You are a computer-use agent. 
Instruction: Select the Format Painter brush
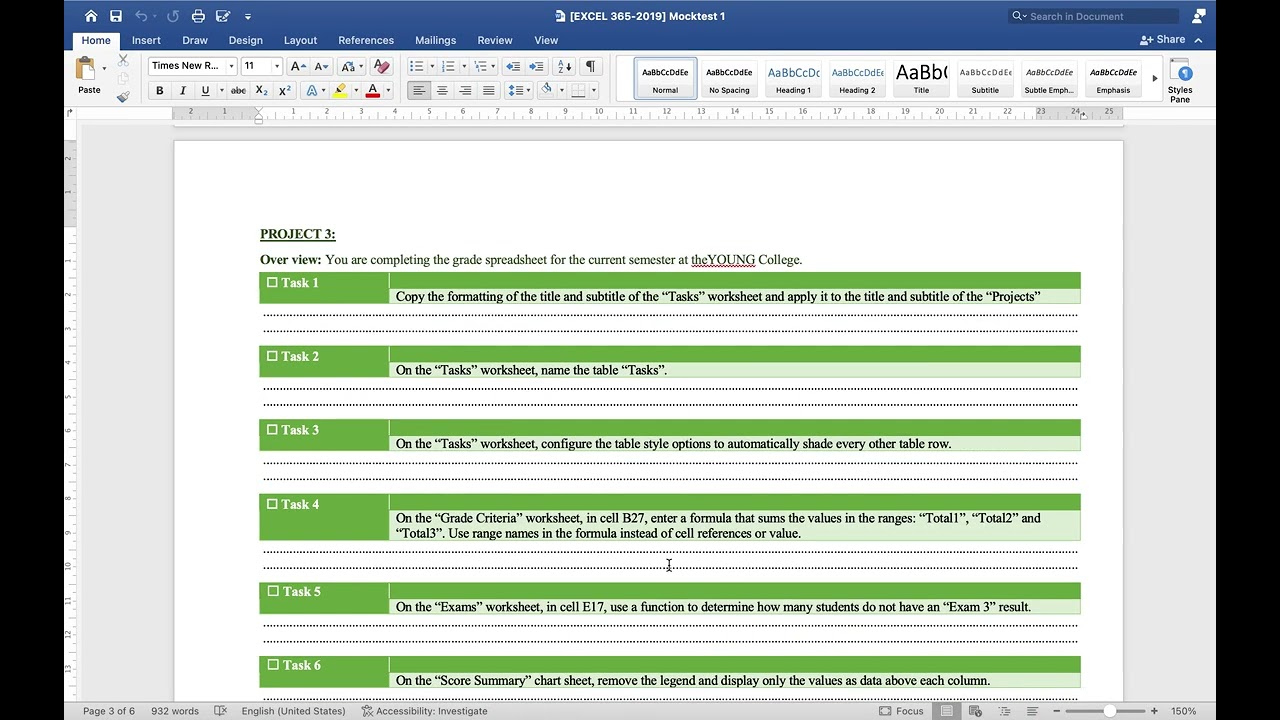(123, 97)
